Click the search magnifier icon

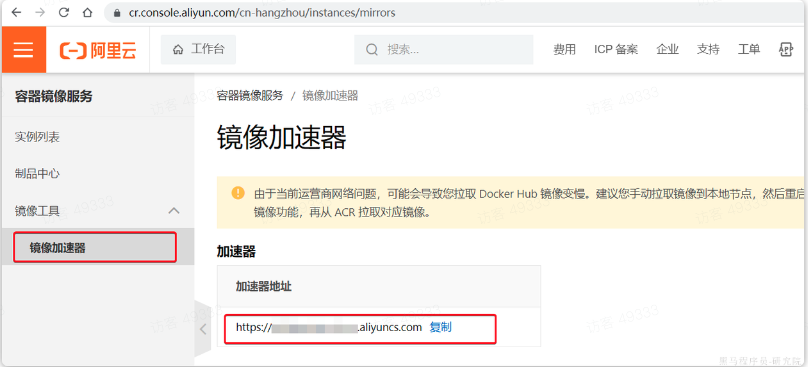372,49
